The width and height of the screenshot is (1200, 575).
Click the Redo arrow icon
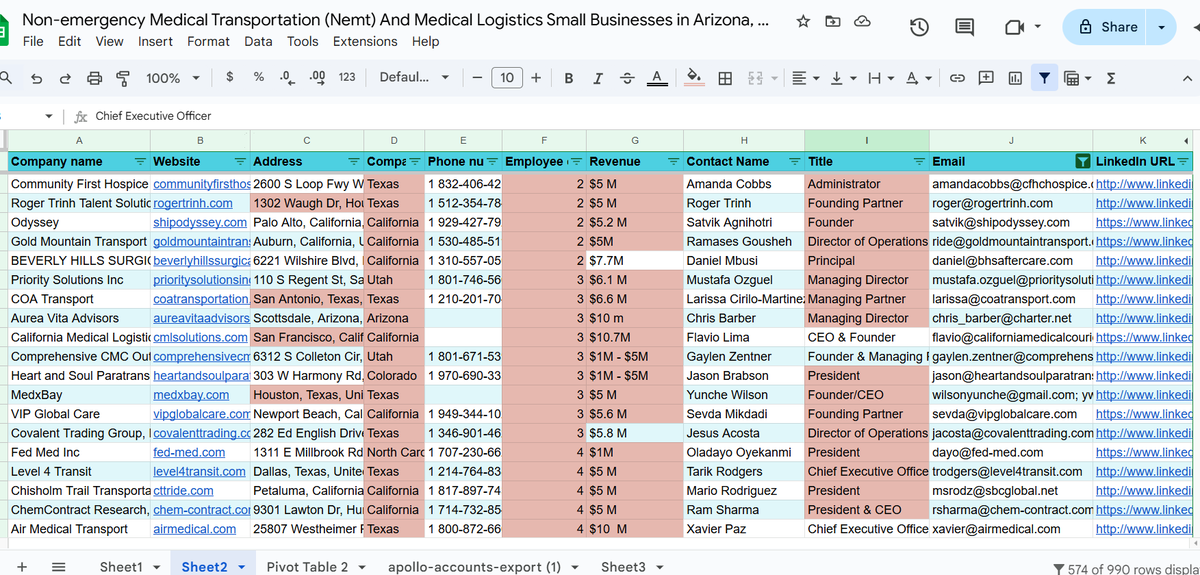65,78
